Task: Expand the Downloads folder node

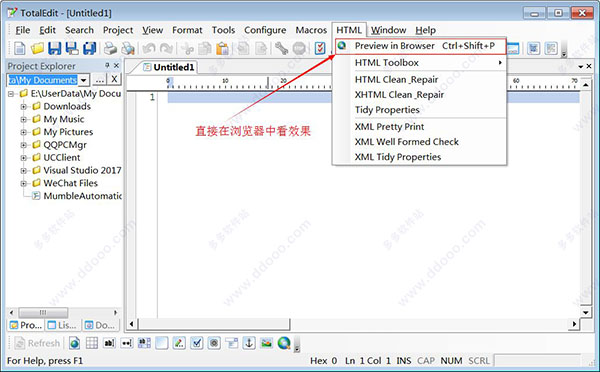Action: pos(23,106)
